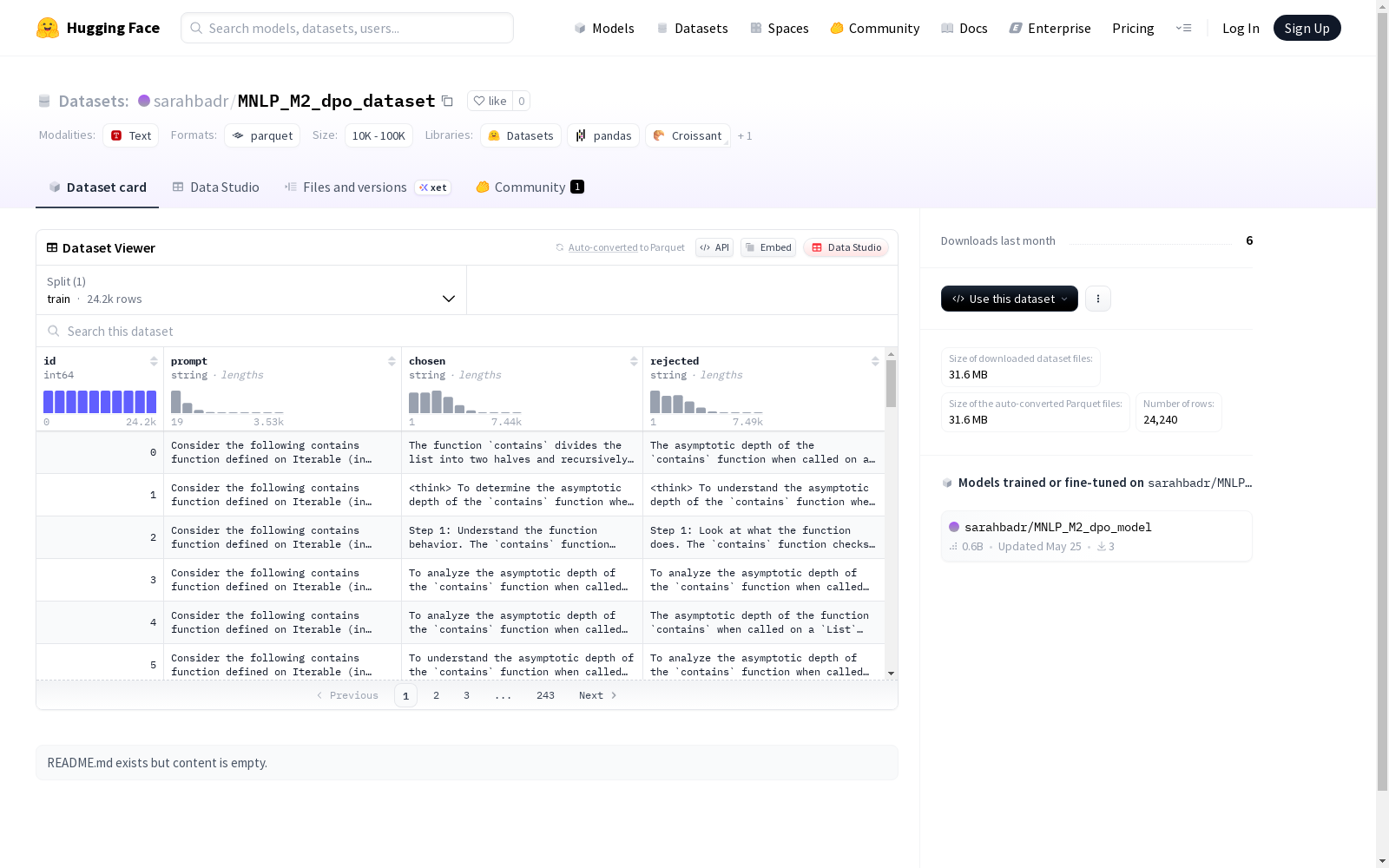Click the Sign Up button

[x=1307, y=28]
